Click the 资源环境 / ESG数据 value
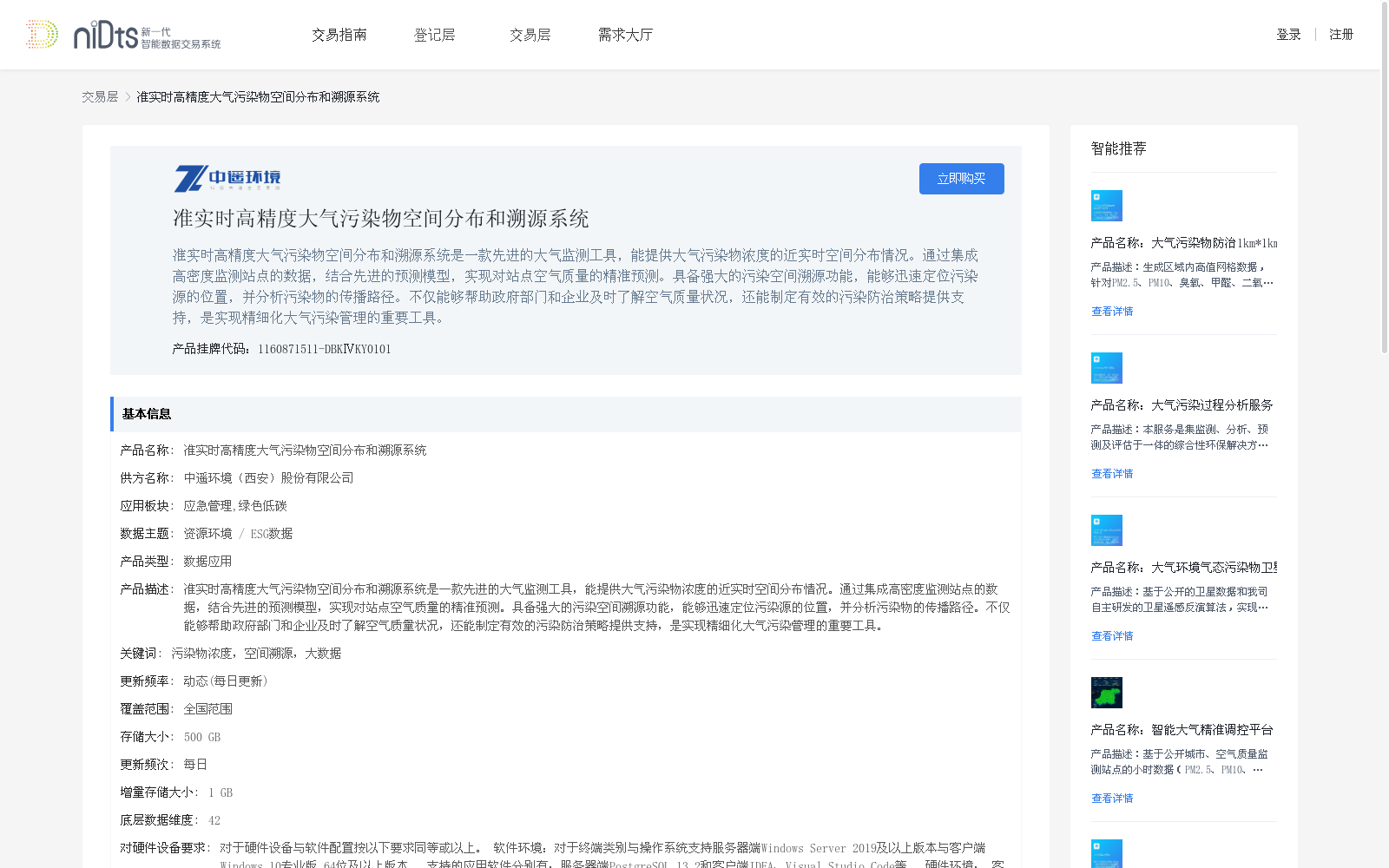Screen dimensions: 1389x868 238,534
